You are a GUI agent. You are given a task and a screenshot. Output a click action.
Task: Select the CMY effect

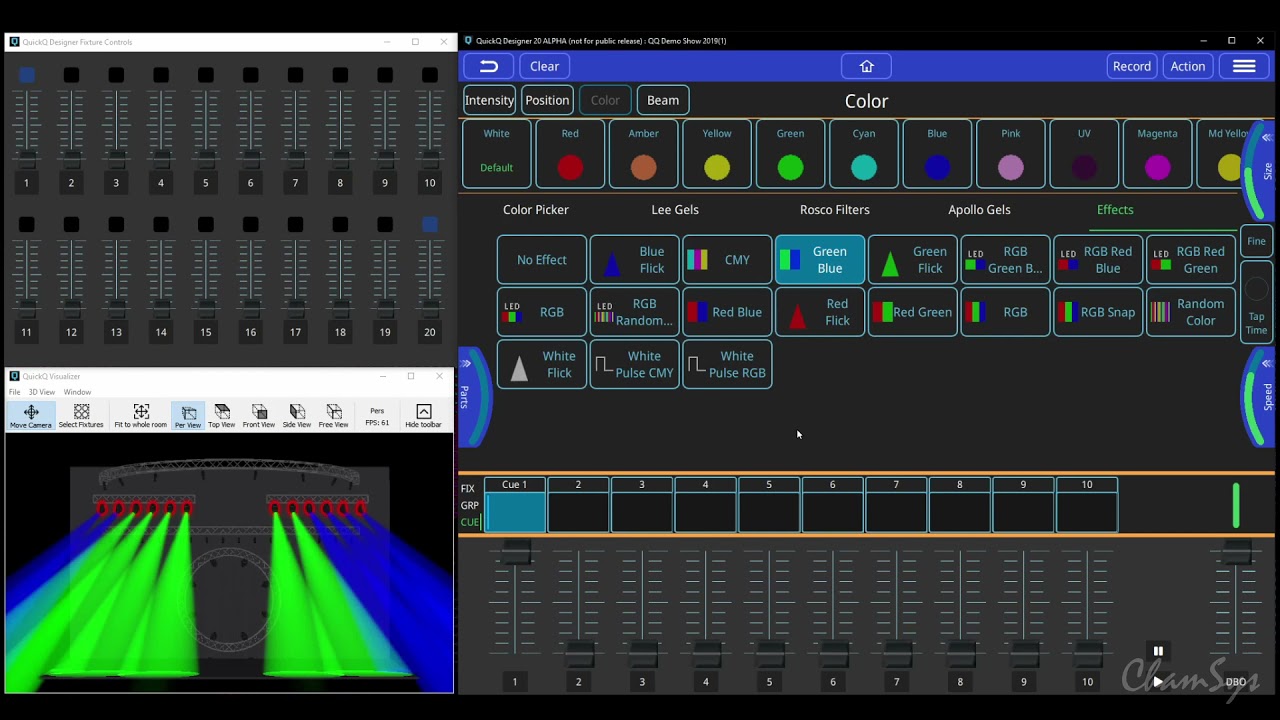(727, 260)
